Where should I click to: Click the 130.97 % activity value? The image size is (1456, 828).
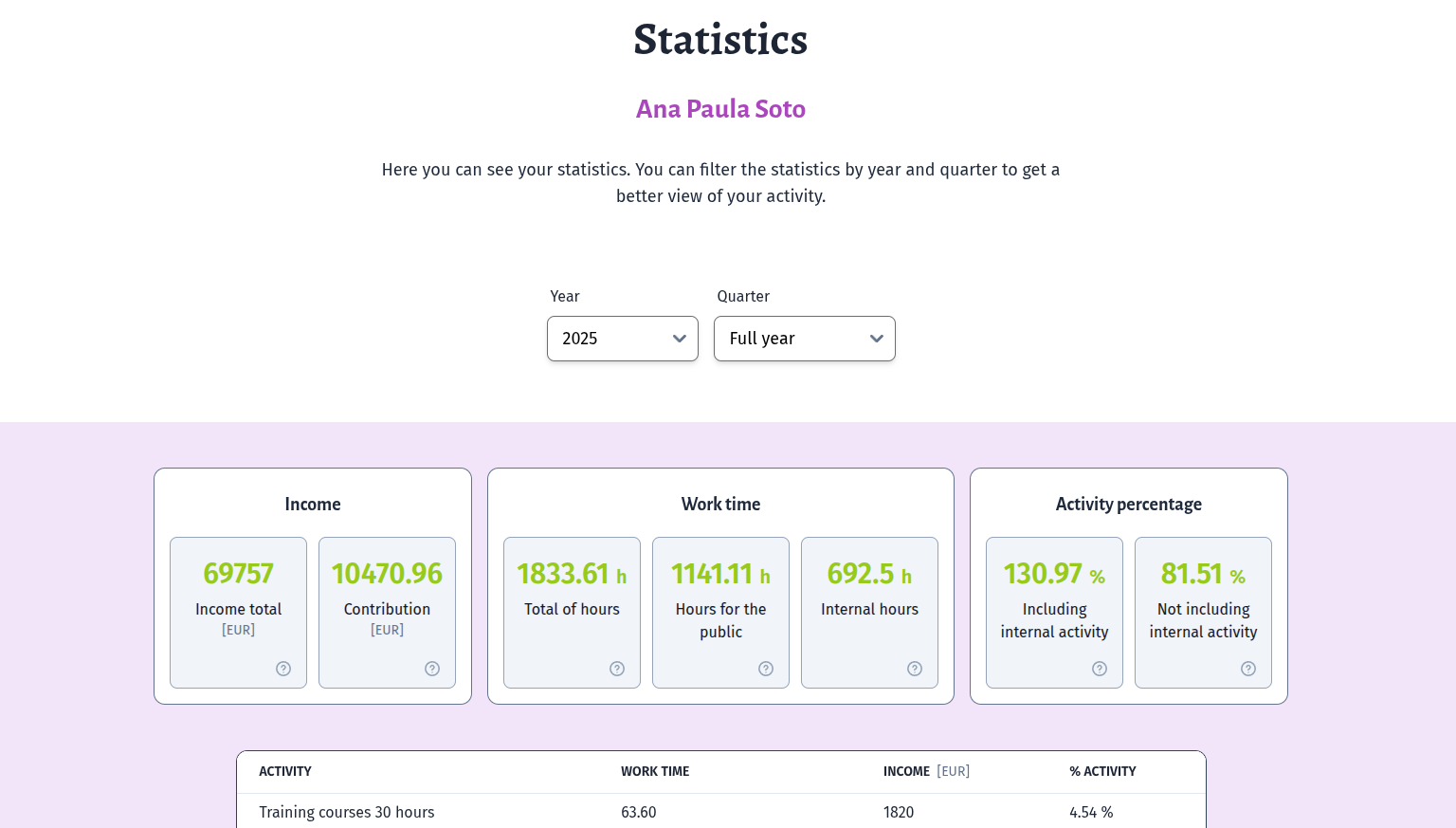click(x=1044, y=574)
